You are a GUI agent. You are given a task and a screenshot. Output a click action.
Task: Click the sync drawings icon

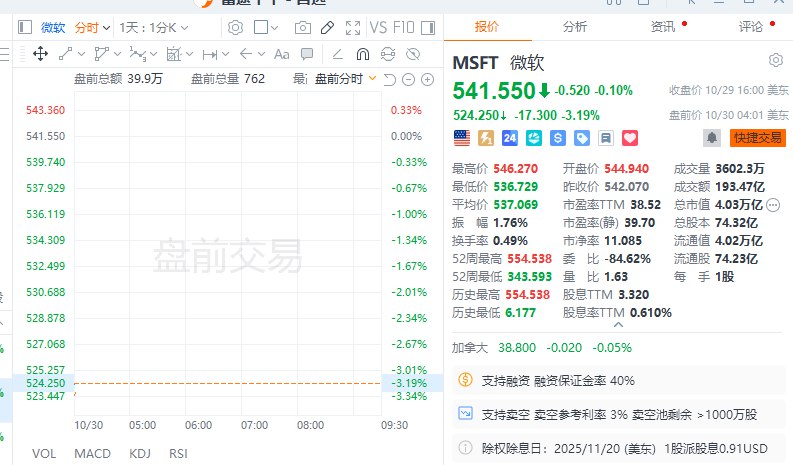point(388,54)
